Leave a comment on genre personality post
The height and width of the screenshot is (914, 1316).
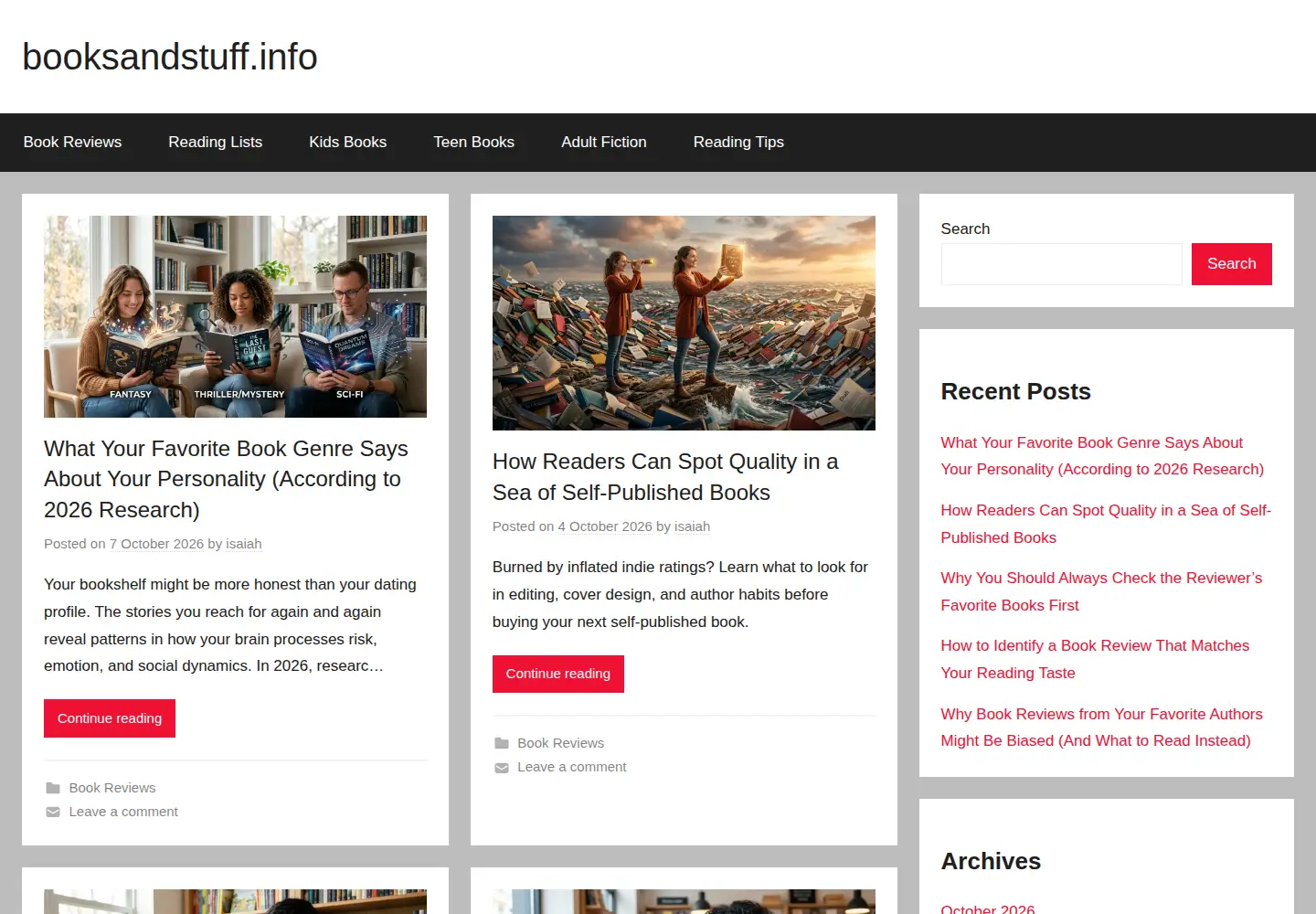[x=123, y=812]
